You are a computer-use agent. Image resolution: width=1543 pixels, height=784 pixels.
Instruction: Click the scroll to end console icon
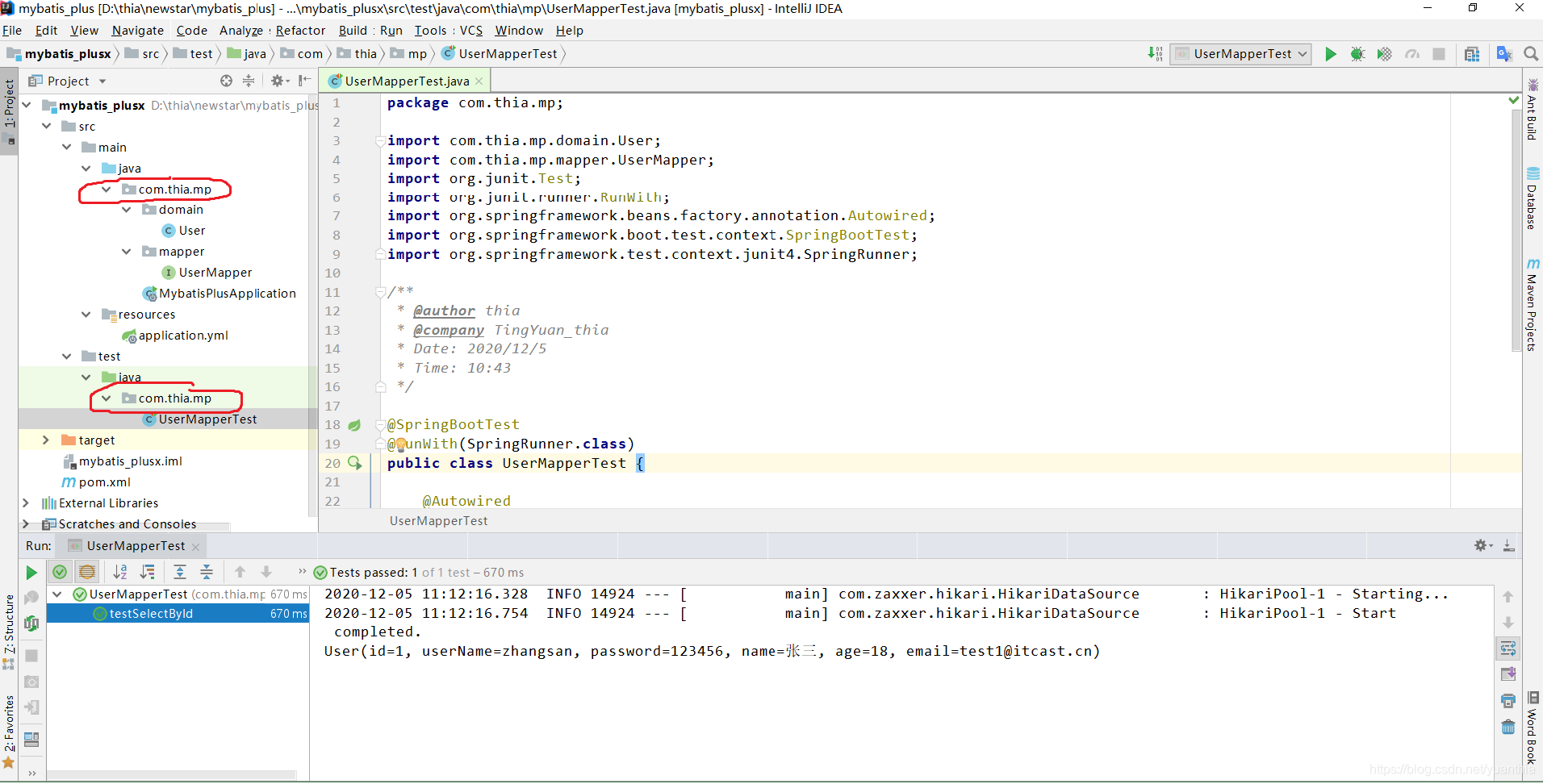click(x=1507, y=674)
